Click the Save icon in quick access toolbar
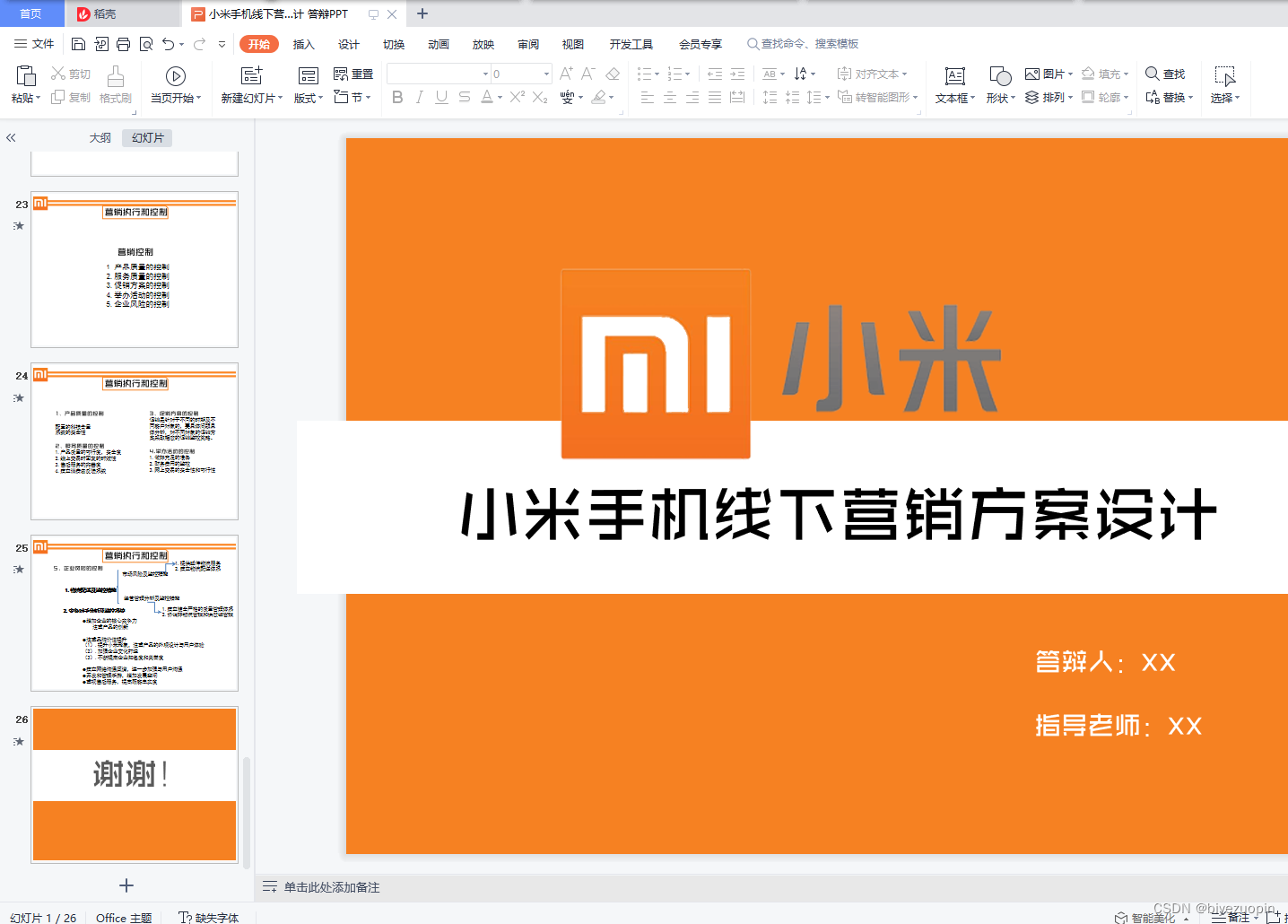The width and height of the screenshot is (1288, 924). [78, 44]
